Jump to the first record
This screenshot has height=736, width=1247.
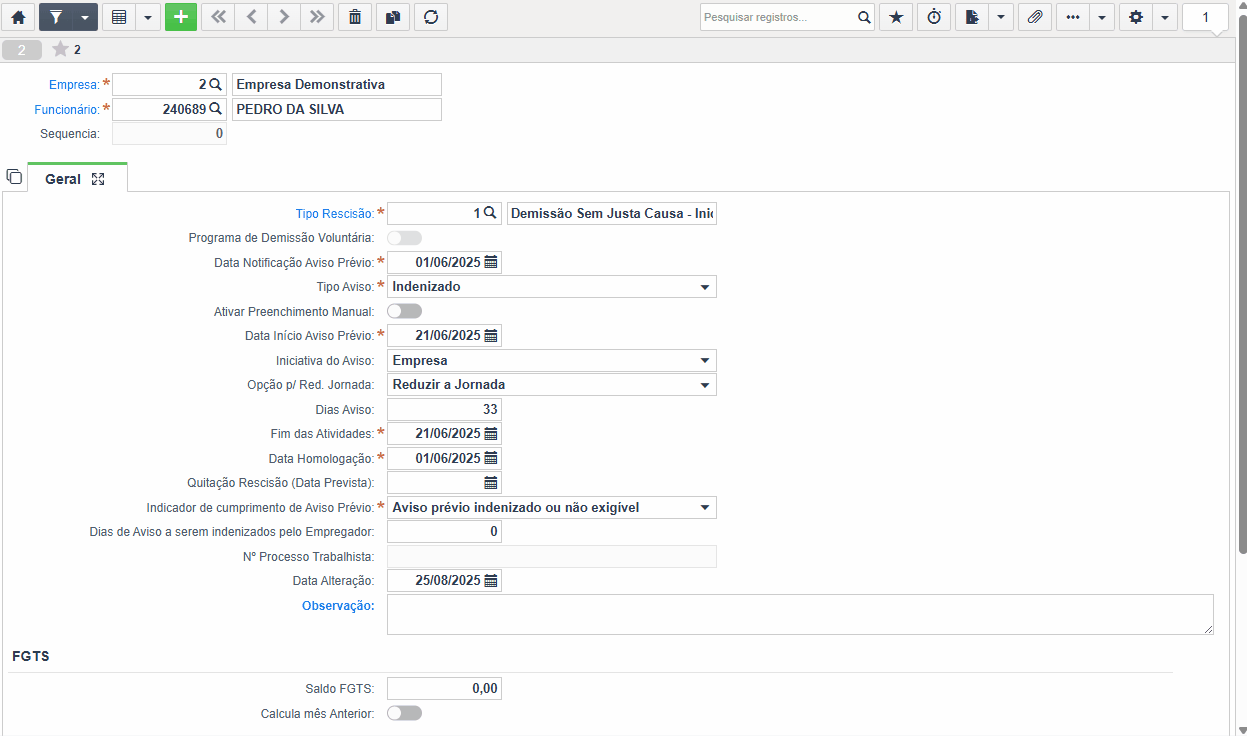[x=218, y=17]
